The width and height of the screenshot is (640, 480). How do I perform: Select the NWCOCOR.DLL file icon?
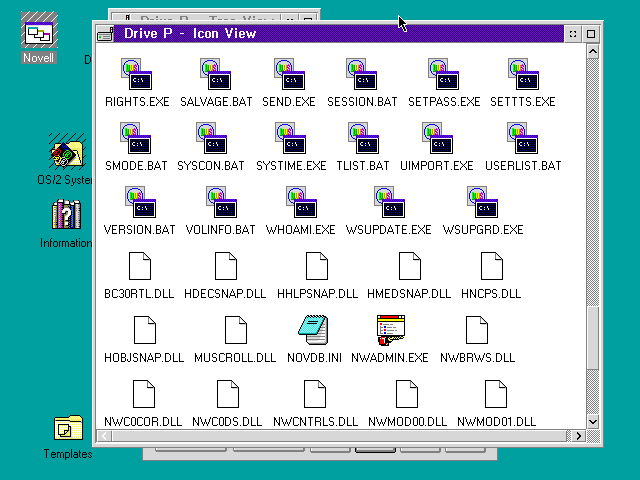click(x=144, y=394)
